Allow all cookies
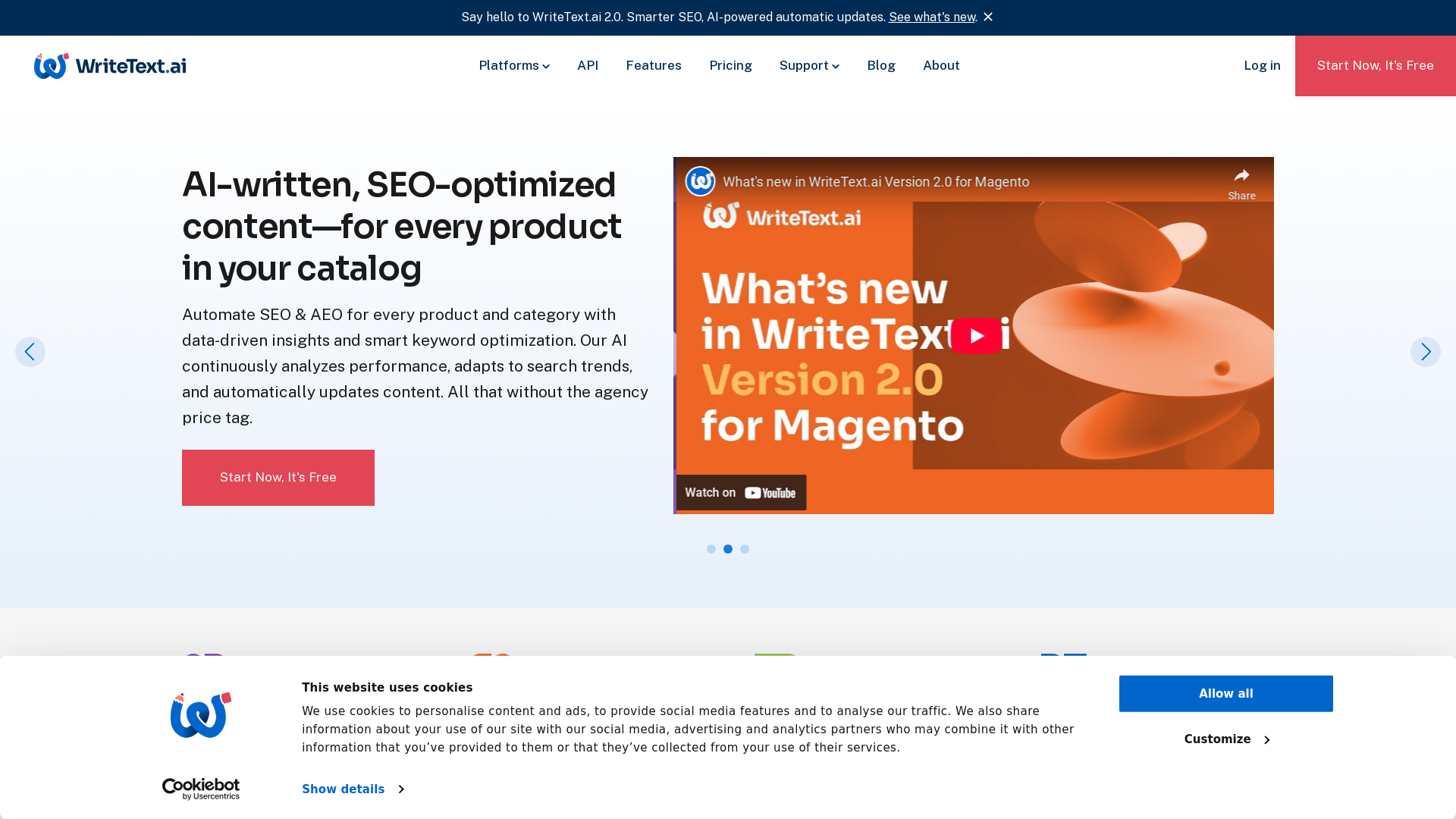The height and width of the screenshot is (819, 1456). click(1226, 694)
